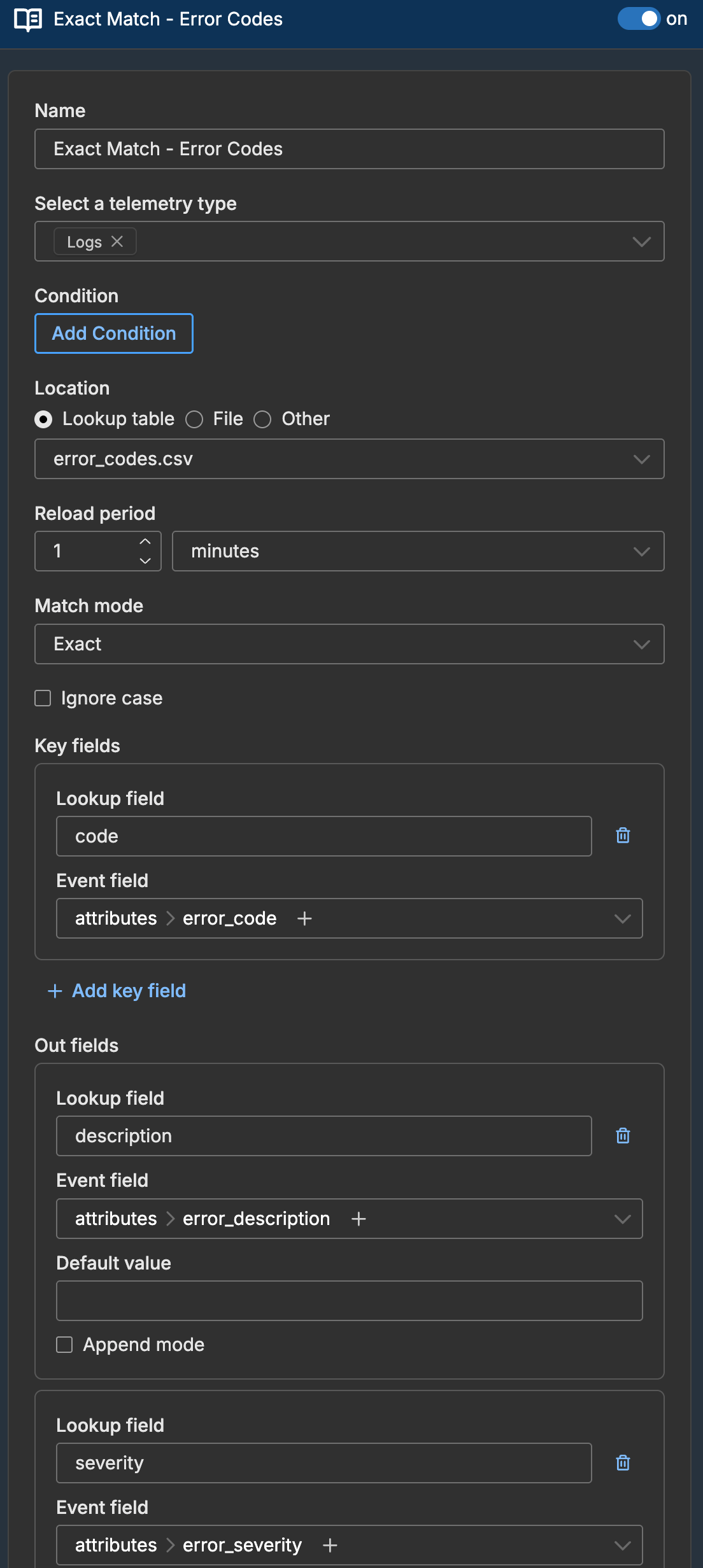Enable the Append mode checkbox
Screen dimensions: 703x1568
64,1345
